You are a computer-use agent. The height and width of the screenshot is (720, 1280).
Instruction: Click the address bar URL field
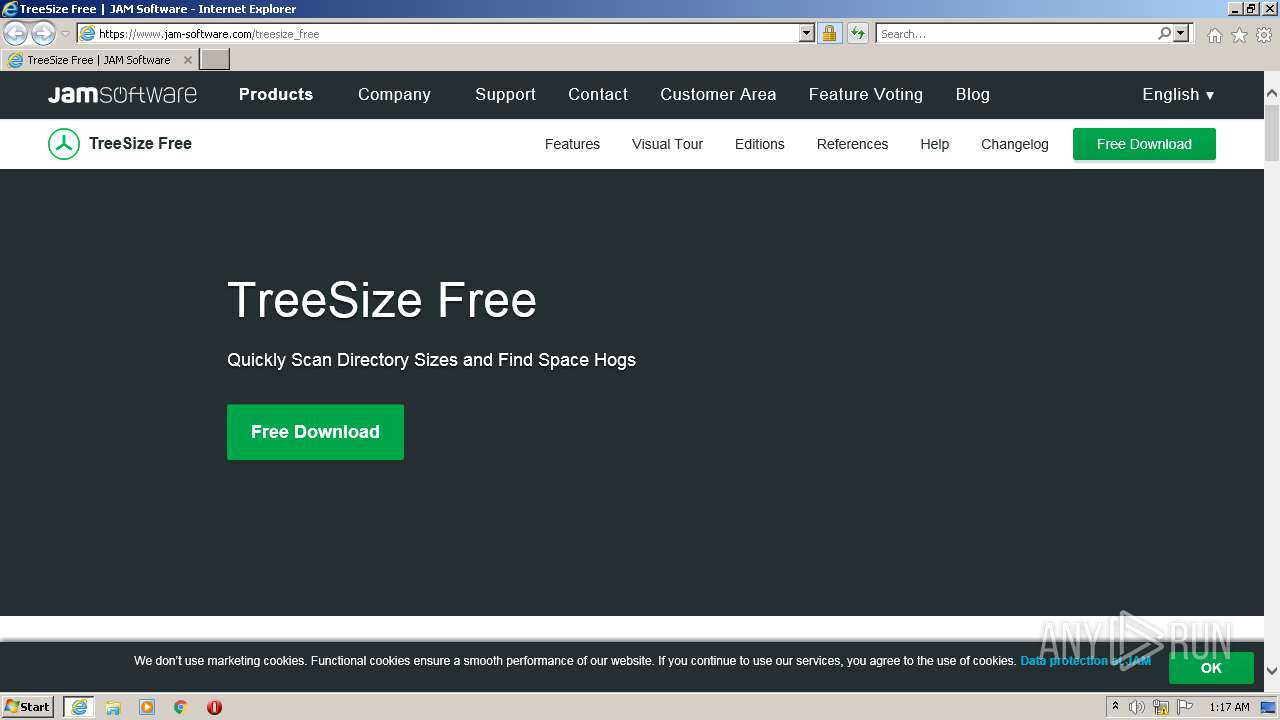point(447,33)
